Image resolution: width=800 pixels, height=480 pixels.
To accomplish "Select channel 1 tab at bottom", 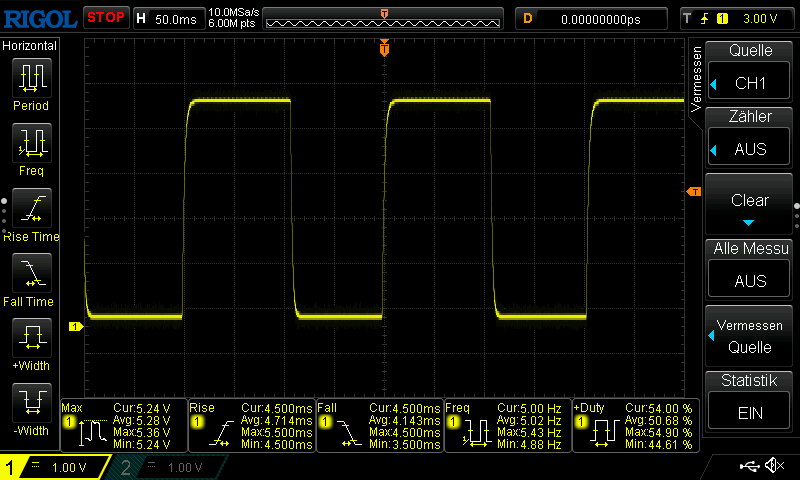I will [55, 467].
